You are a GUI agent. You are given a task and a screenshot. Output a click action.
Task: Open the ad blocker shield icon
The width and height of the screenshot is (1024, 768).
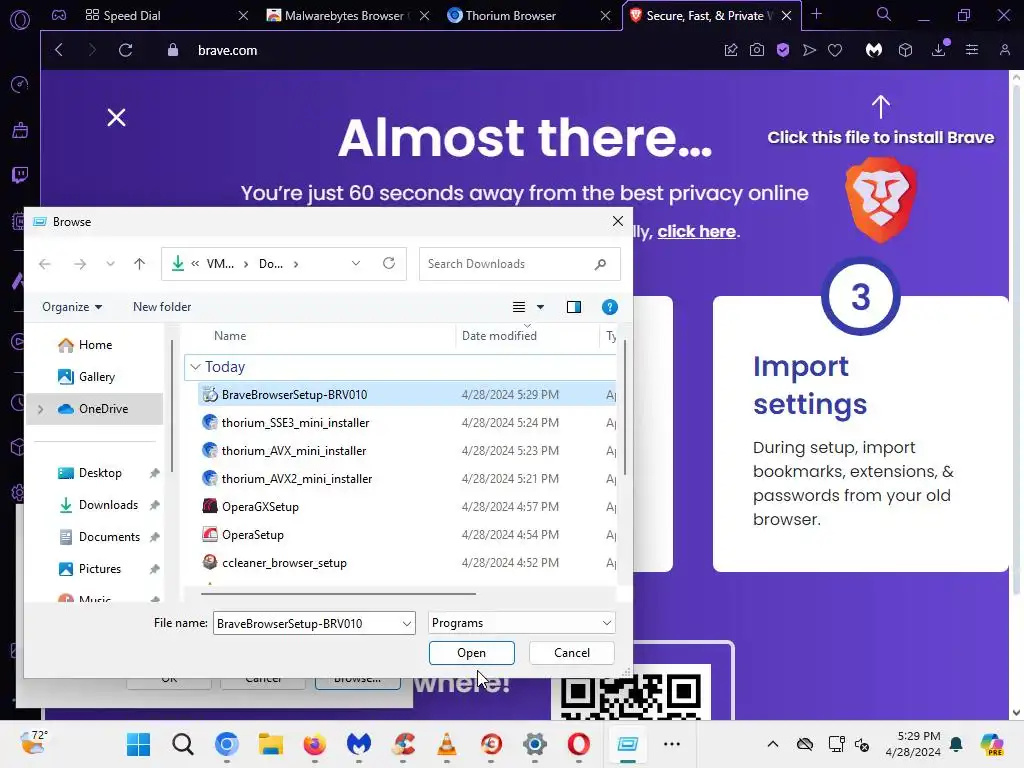coord(783,50)
